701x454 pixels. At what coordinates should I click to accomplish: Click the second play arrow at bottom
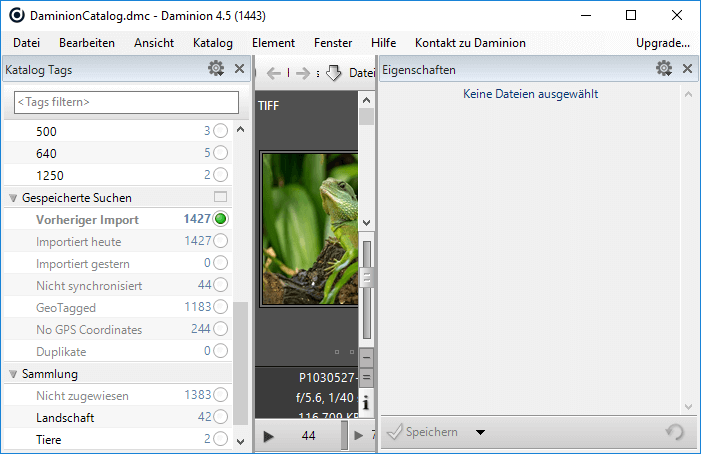(x=358, y=435)
